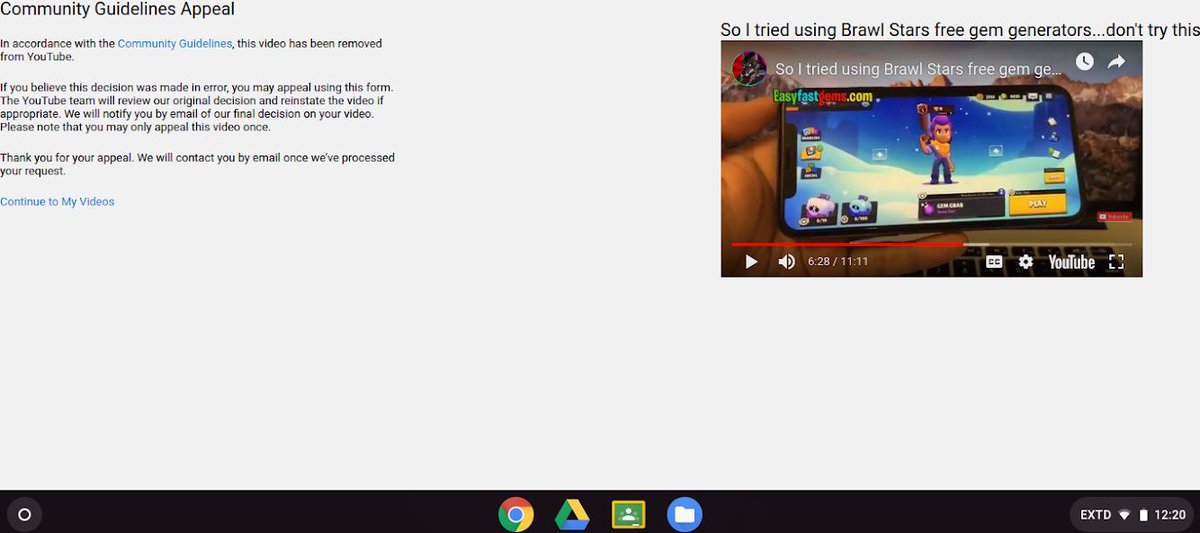The image size is (1200, 533).
Task: Click the Watch later clock icon
Action: coord(1084,62)
